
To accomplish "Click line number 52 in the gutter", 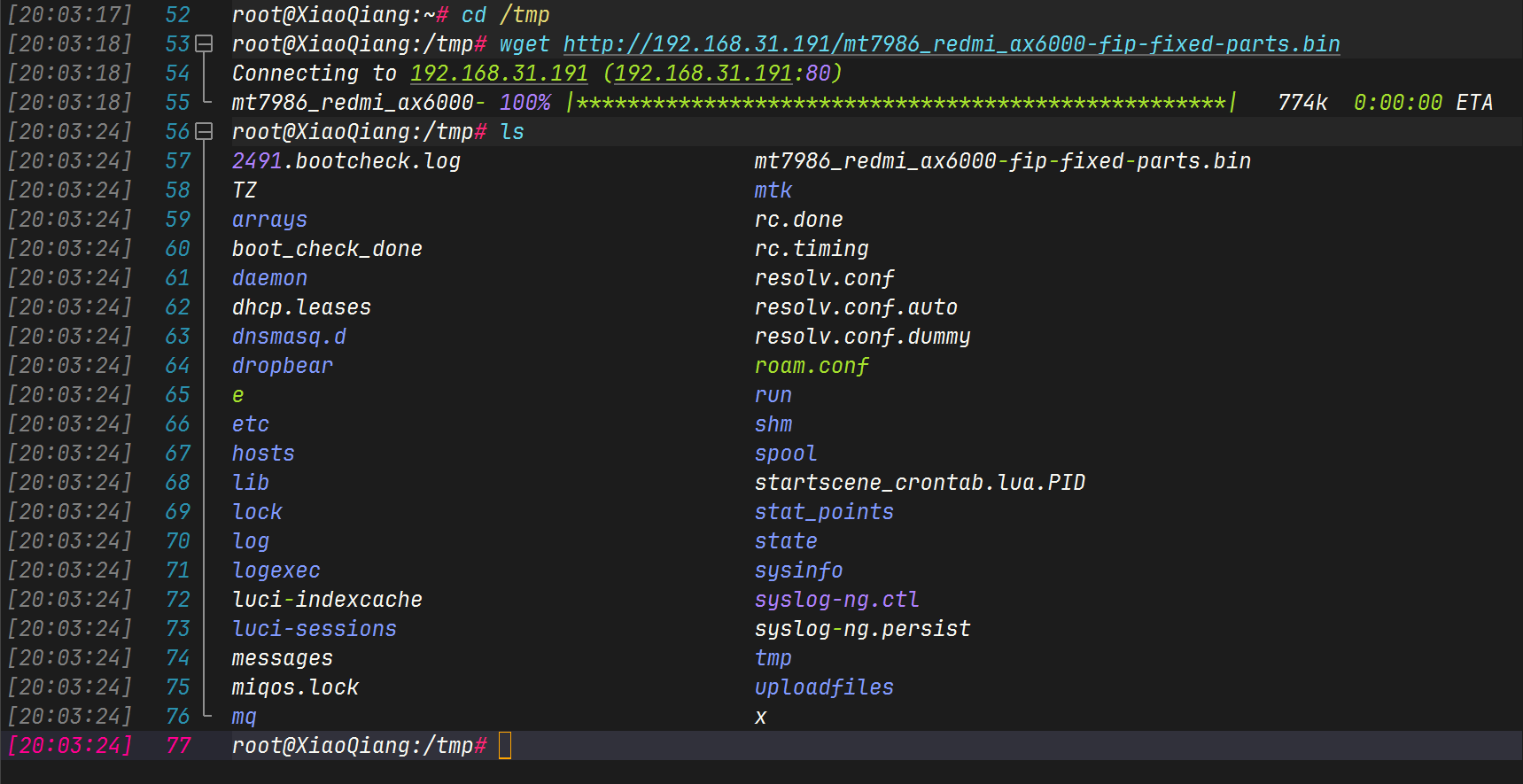I will pos(178,15).
